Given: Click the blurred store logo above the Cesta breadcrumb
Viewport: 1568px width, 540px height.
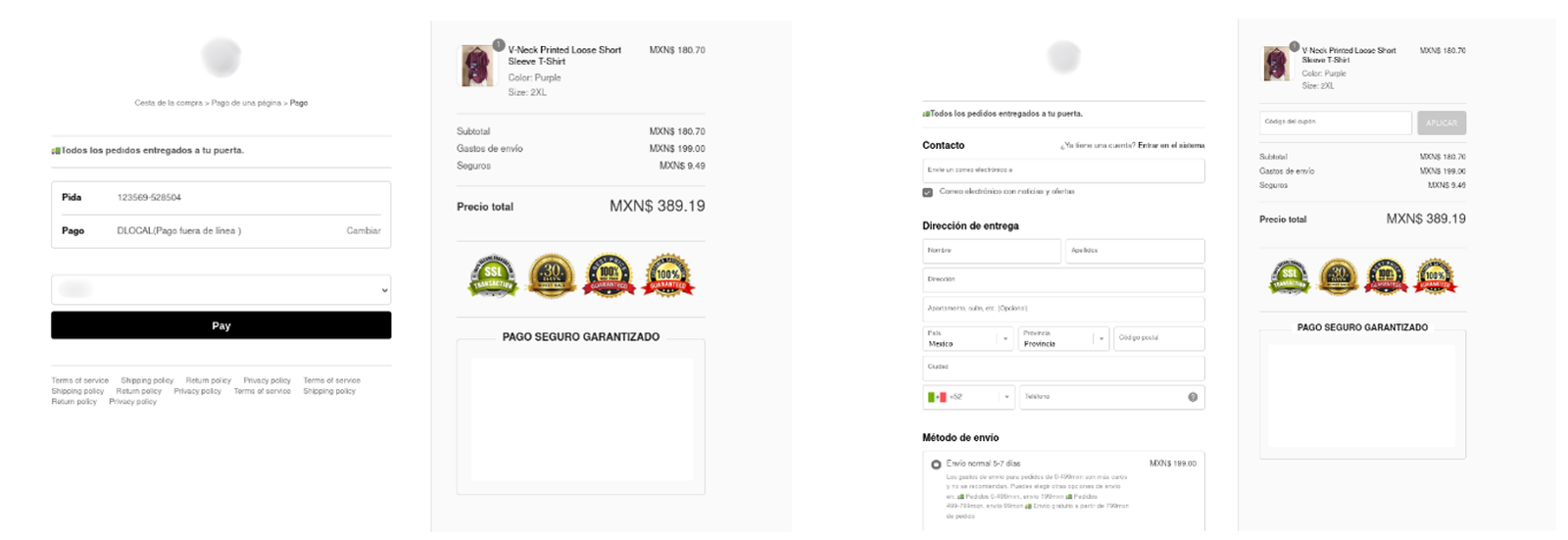Looking at the screenshot, I should click(221, 57).
